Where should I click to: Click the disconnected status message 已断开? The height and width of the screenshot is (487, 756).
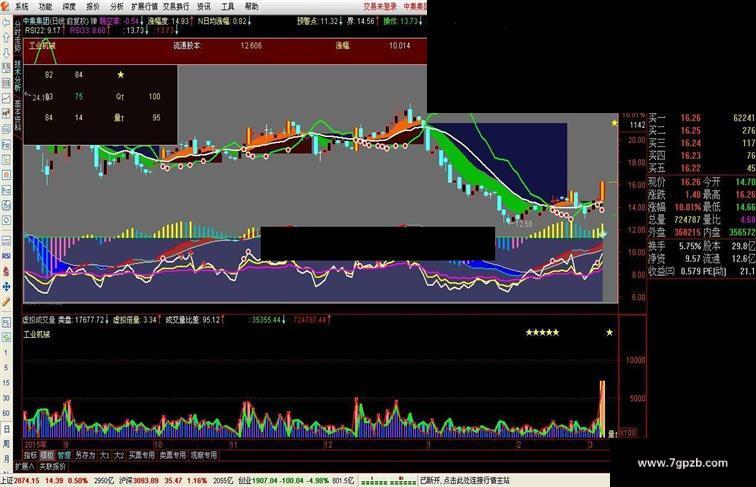click(465, 480)
